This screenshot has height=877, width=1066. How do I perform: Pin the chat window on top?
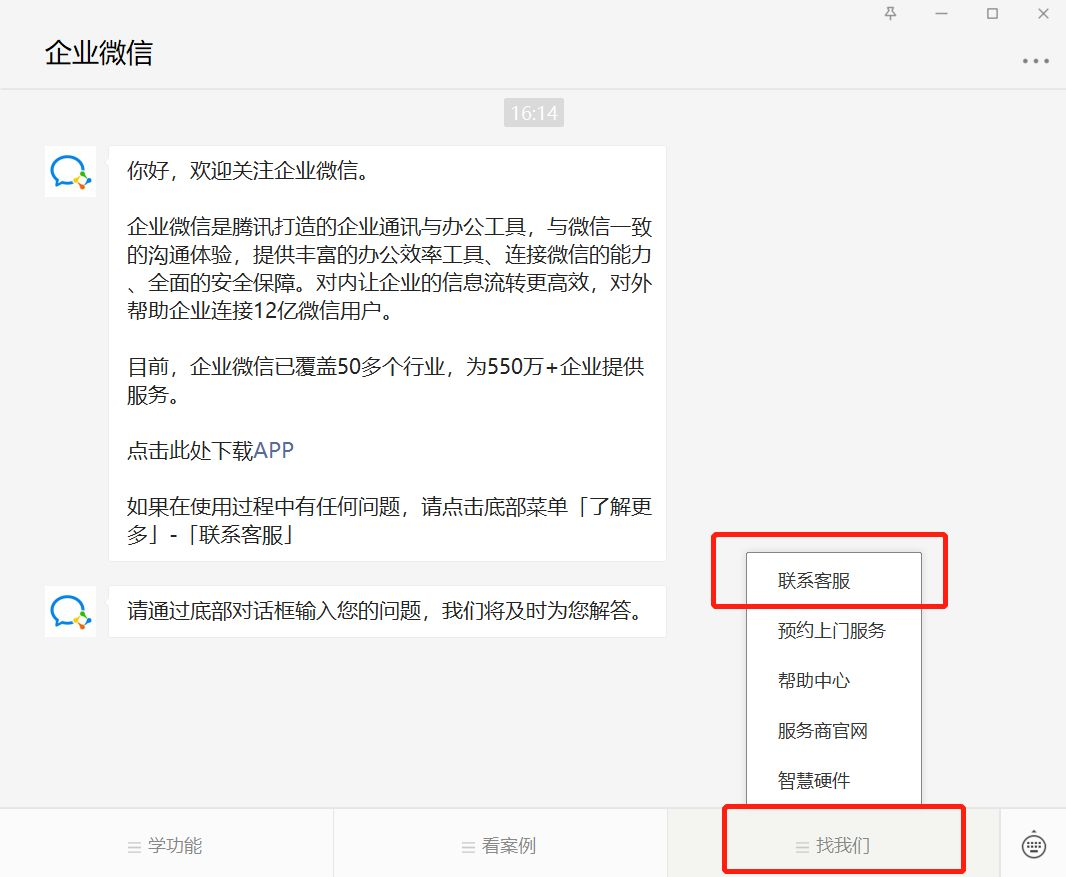(x=891, y=14)
